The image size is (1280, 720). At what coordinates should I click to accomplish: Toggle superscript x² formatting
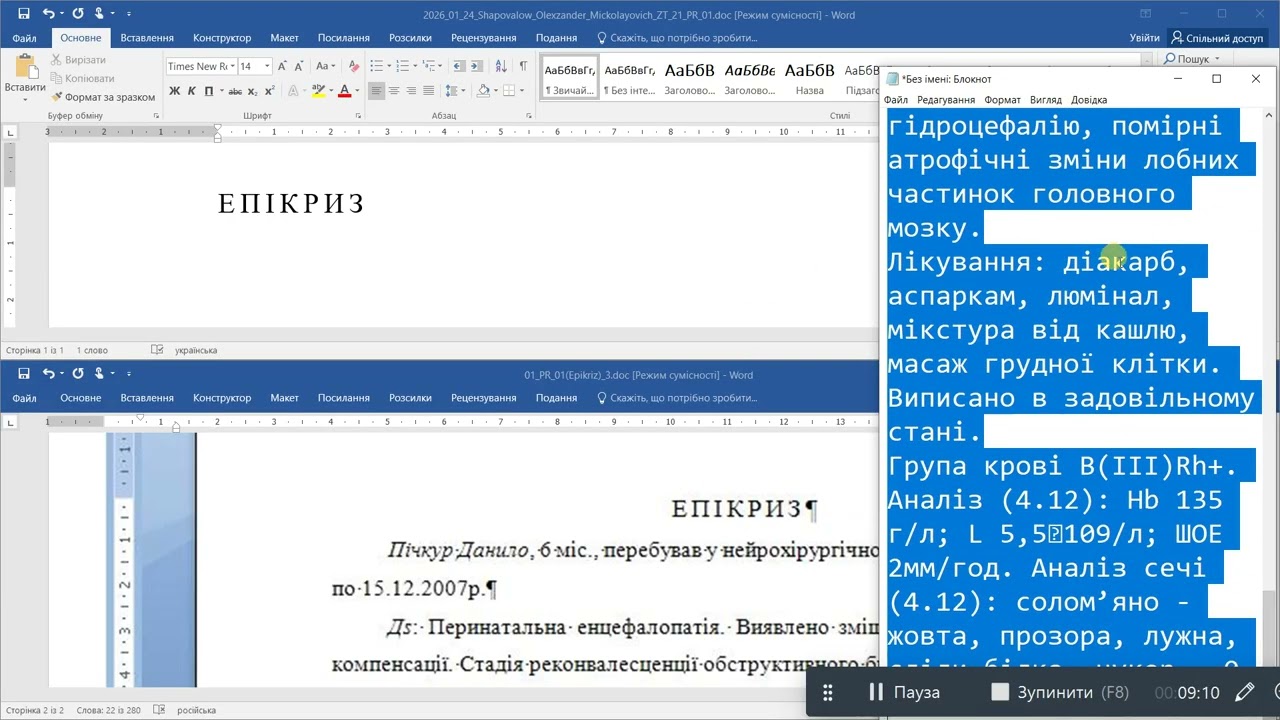pyautogui.click(x=269, y=90)
